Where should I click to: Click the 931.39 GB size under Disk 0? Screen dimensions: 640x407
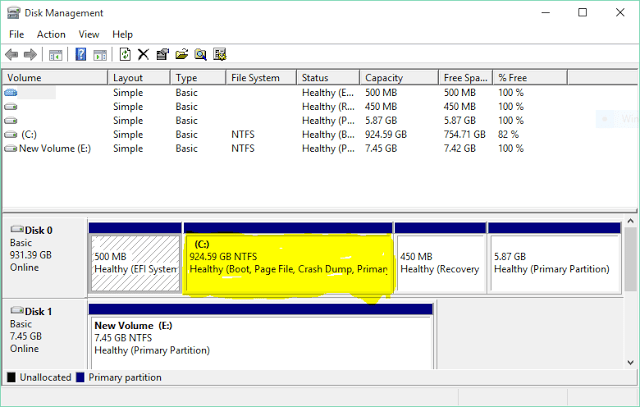point(31,255)
